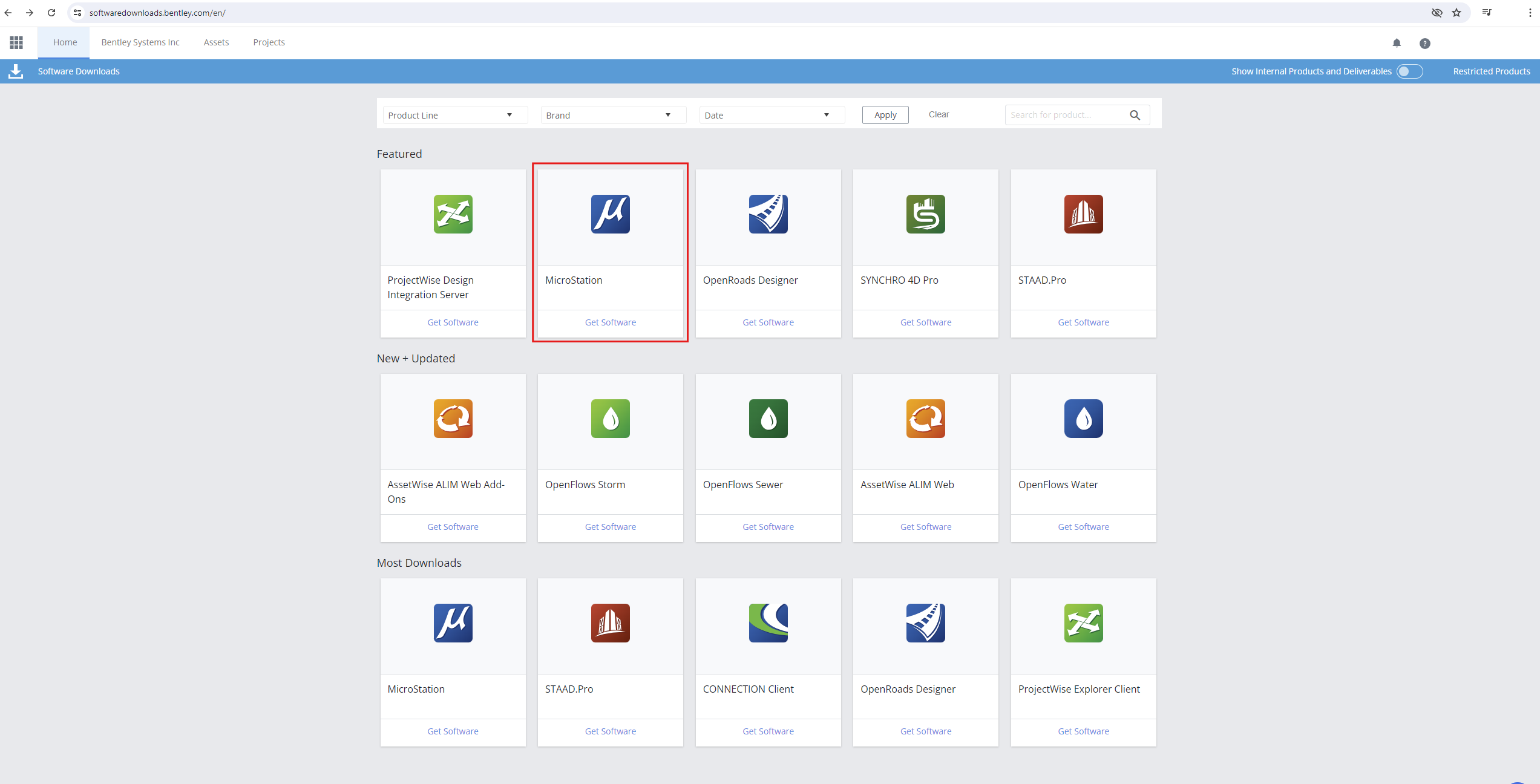Click the help question mark icon

coord(1425,43)
